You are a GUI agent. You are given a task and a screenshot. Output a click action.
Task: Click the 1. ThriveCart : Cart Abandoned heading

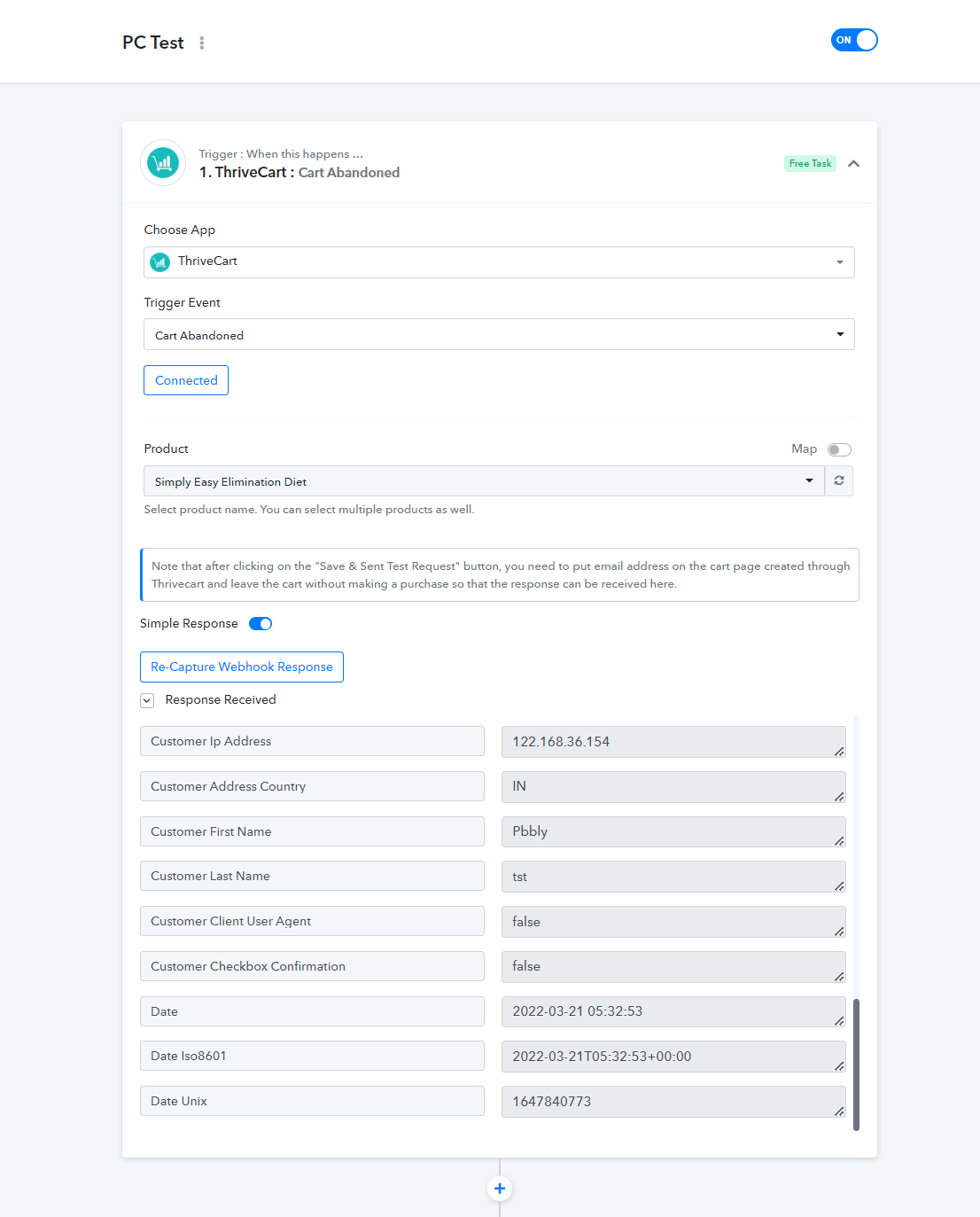point(299,172)
